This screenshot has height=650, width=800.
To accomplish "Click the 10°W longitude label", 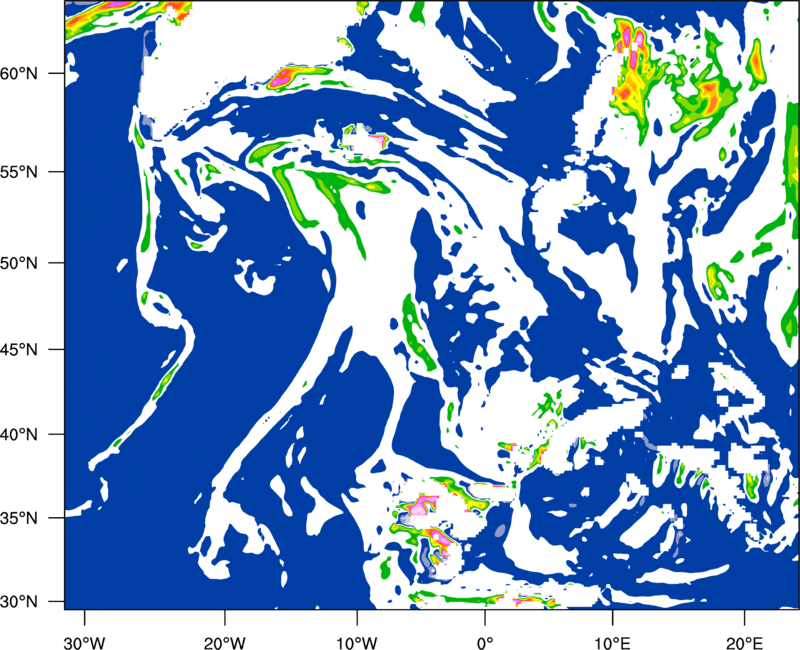I will 357,643.
